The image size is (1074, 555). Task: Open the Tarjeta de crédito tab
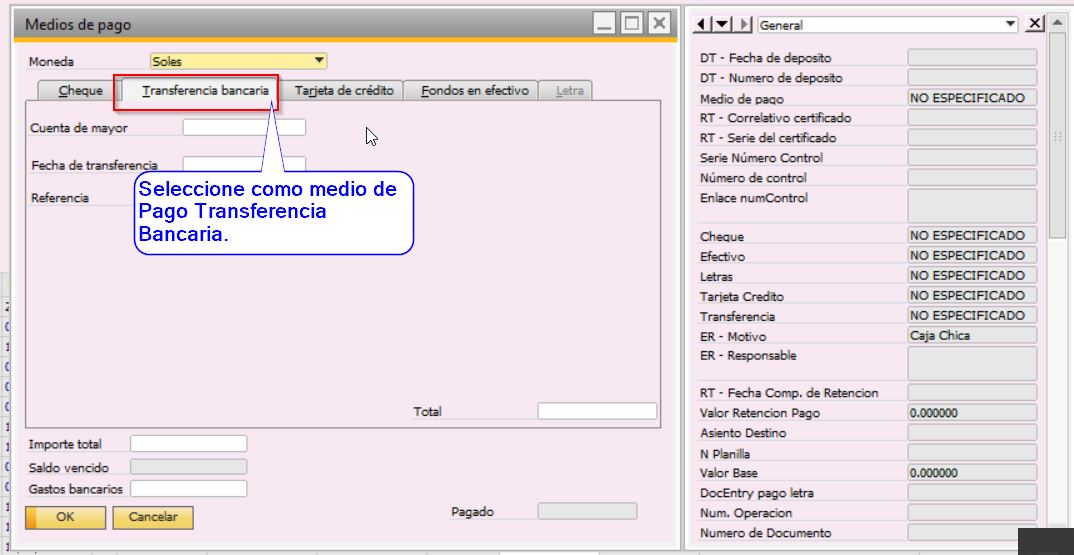click(x=344, y=91)
